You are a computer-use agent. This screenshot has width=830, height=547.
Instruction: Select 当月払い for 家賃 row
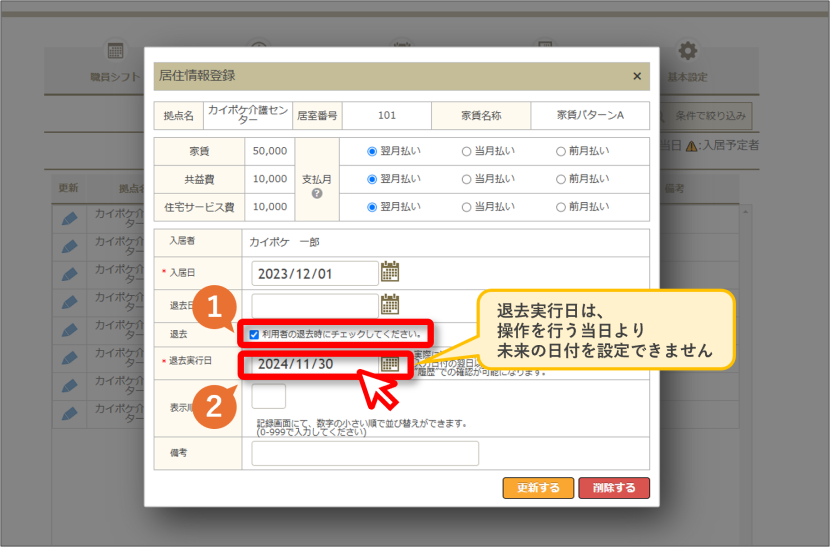(466, 151)
